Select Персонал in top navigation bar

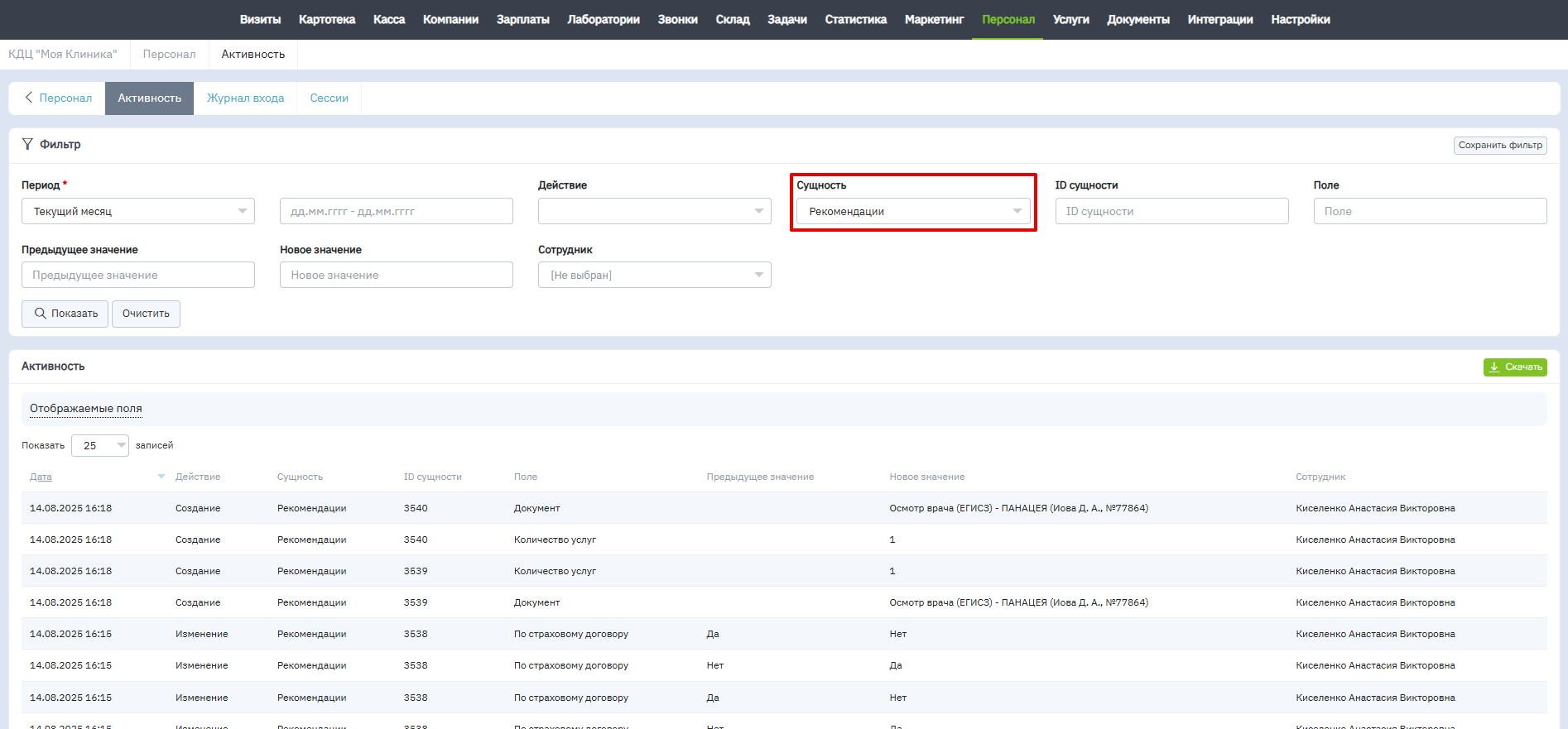click(x=1008, y=19)
